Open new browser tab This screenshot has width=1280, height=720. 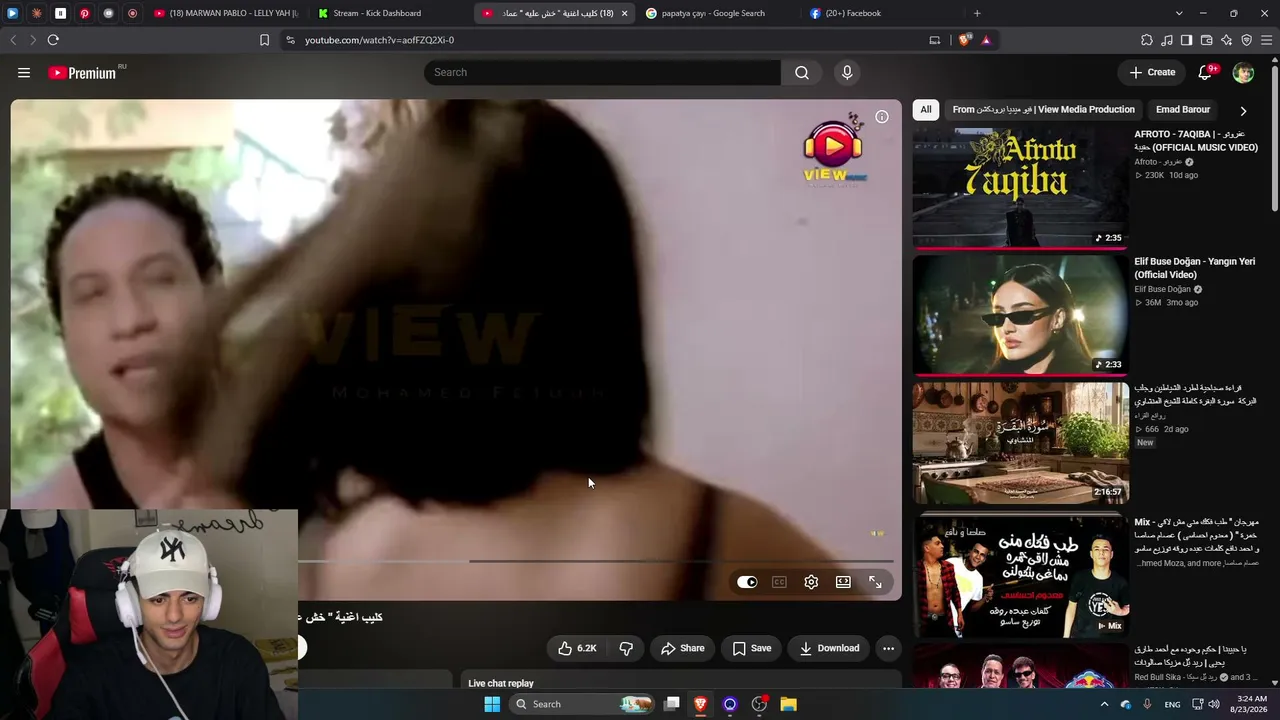(x=977, y=13)
